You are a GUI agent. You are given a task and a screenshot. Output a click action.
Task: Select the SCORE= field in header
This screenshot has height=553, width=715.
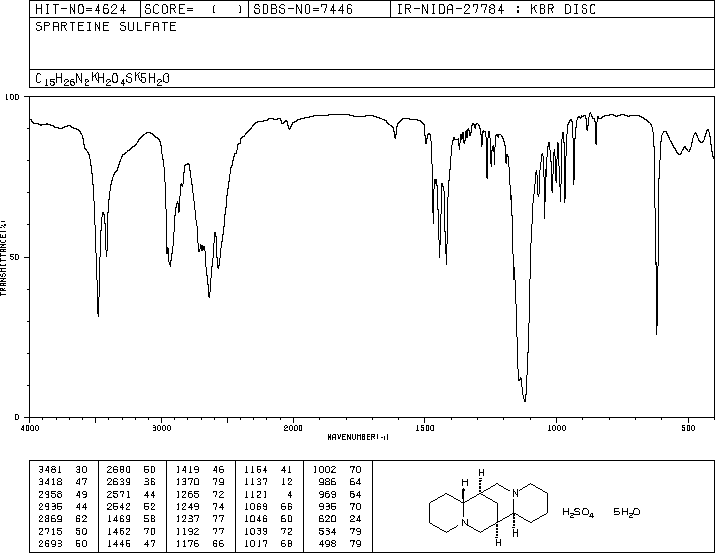point(194,9)
